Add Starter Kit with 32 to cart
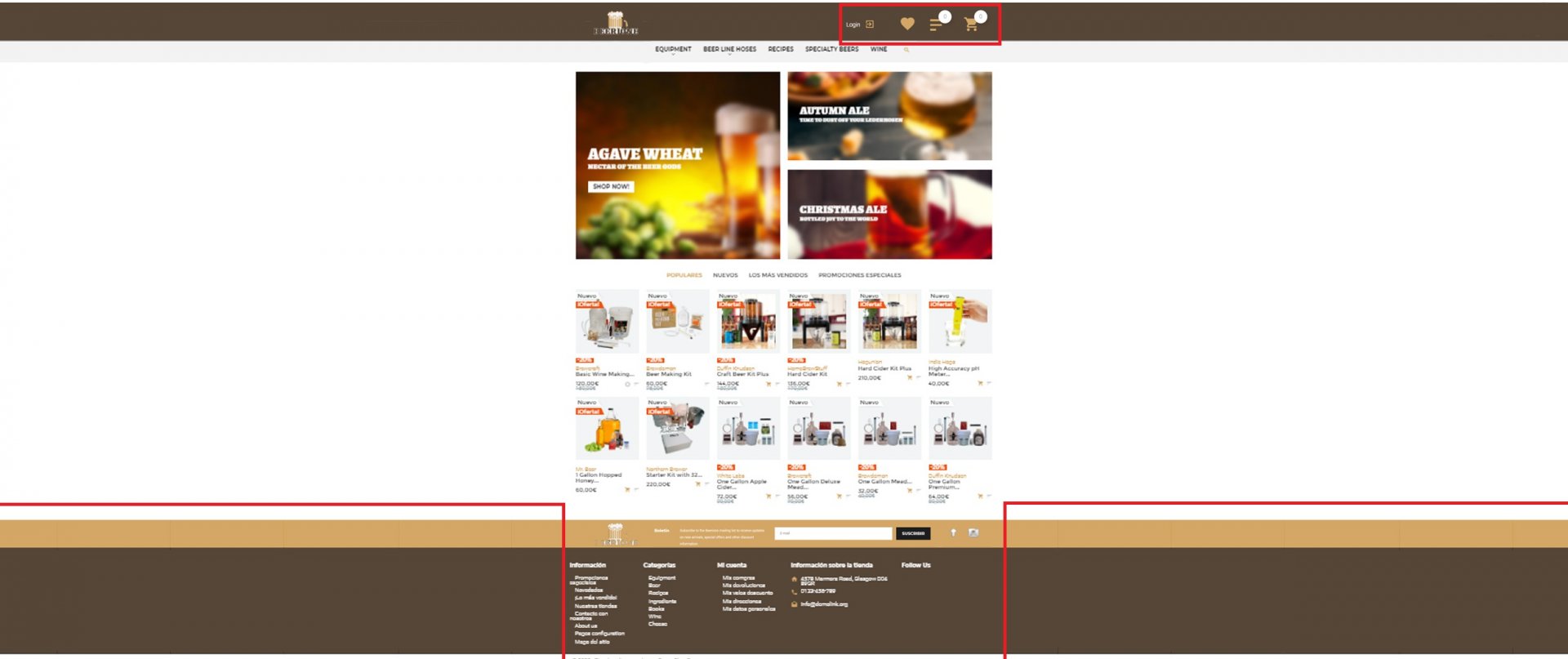 click(697, 484)
